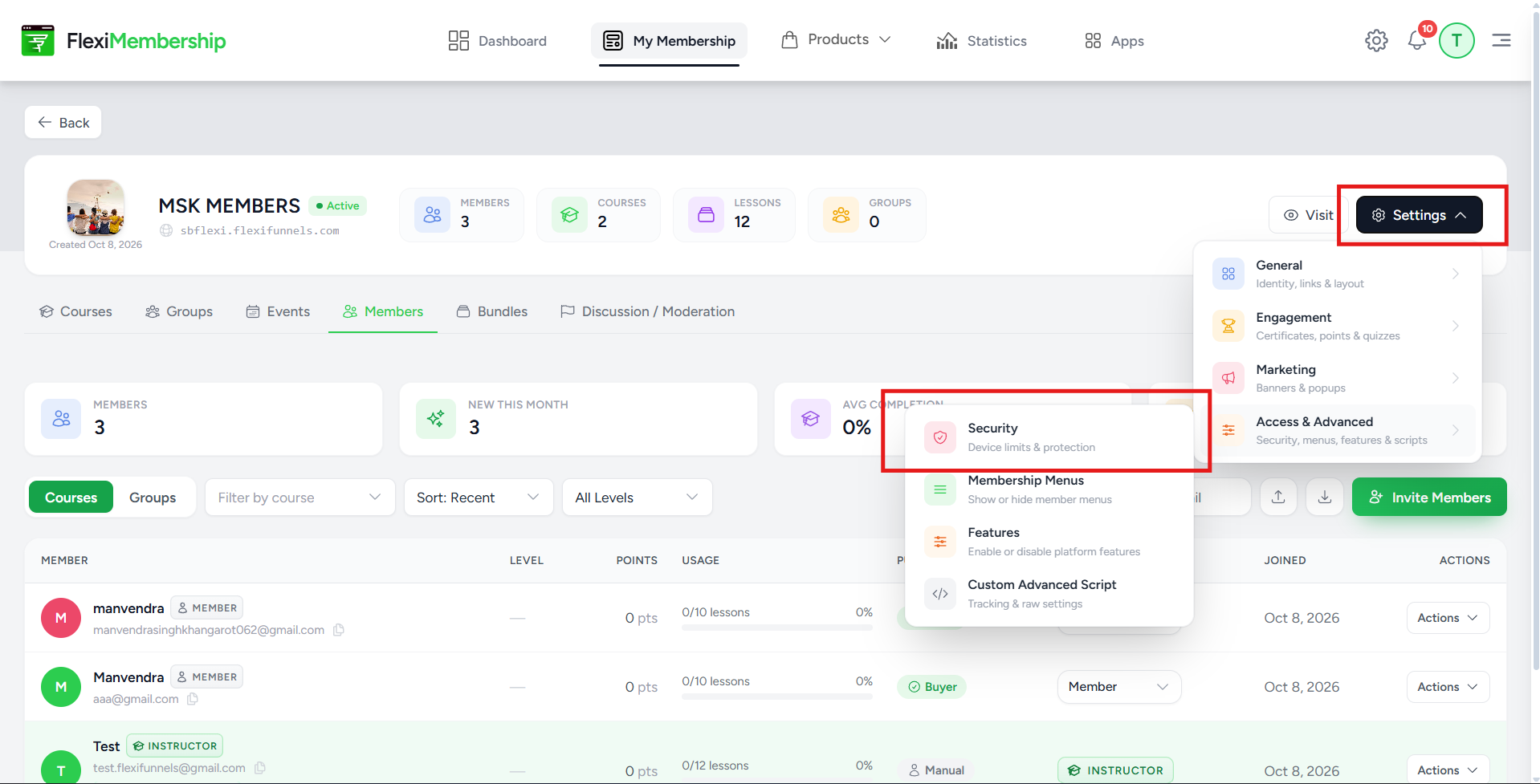Click the General settings icon
This screenshot has width=1540, height=784.
(1228, 274)
